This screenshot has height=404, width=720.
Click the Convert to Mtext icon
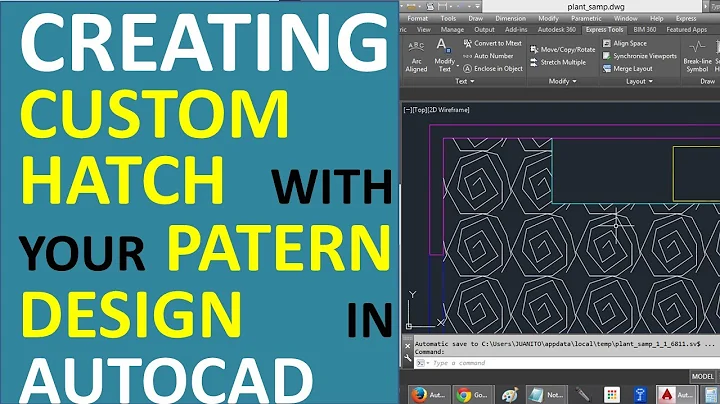pyautogui.click(x=467, y=43)
